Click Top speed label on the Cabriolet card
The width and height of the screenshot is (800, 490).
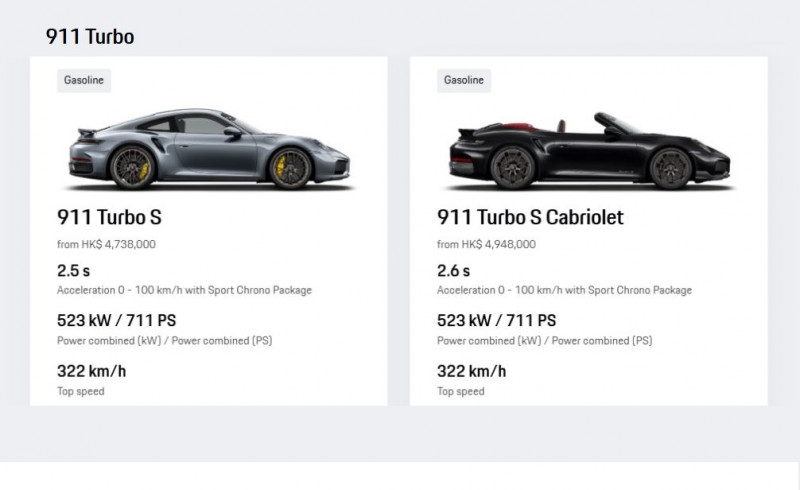coord(460,391)
